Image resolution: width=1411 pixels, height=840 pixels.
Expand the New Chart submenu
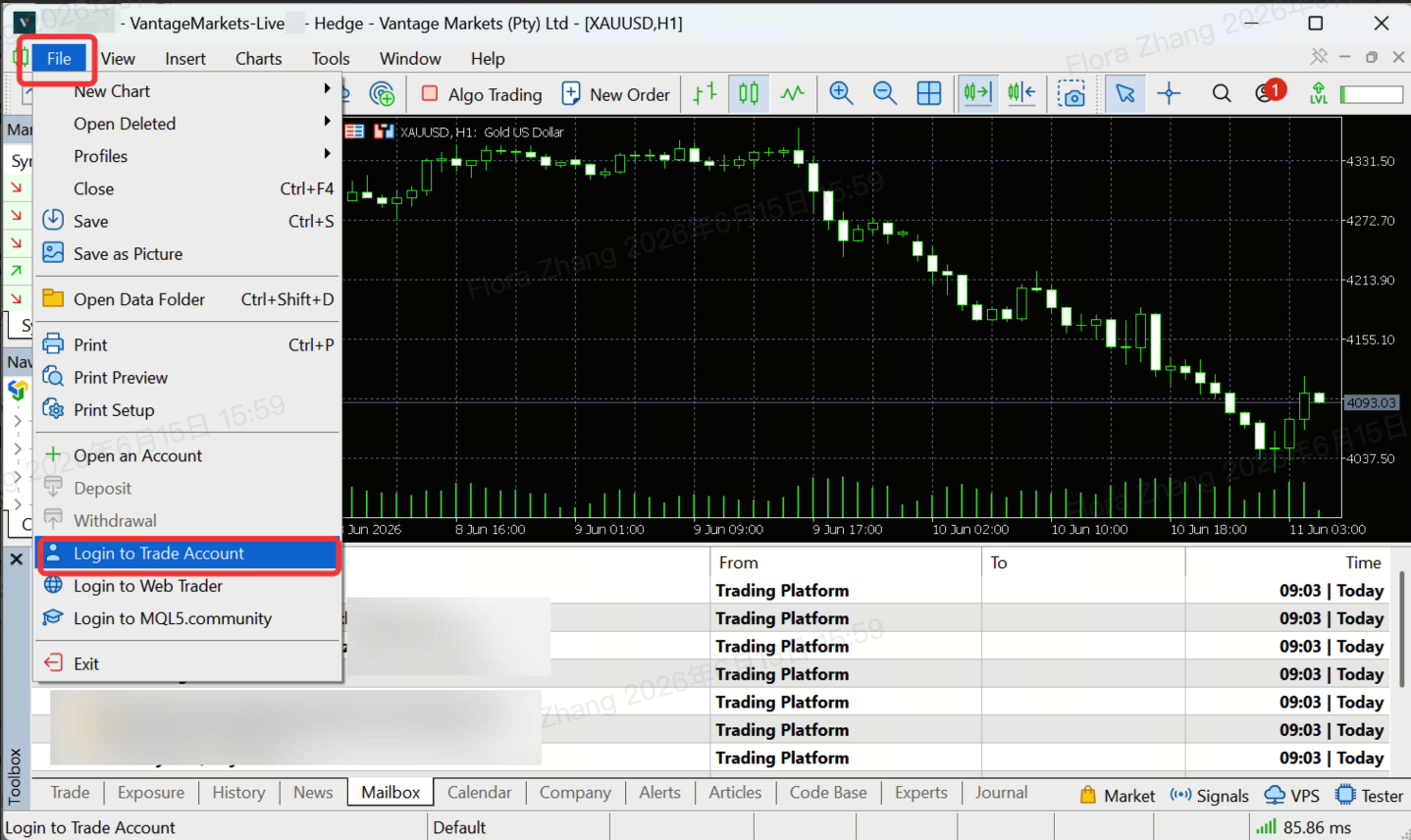[x=188, y=91]
